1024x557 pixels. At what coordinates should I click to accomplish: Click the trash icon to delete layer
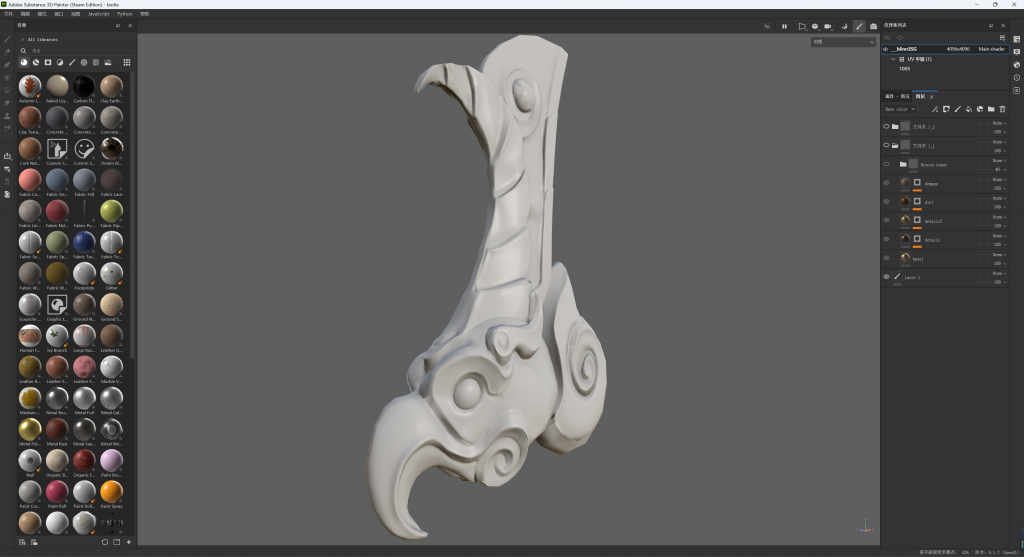point(1002,109)
